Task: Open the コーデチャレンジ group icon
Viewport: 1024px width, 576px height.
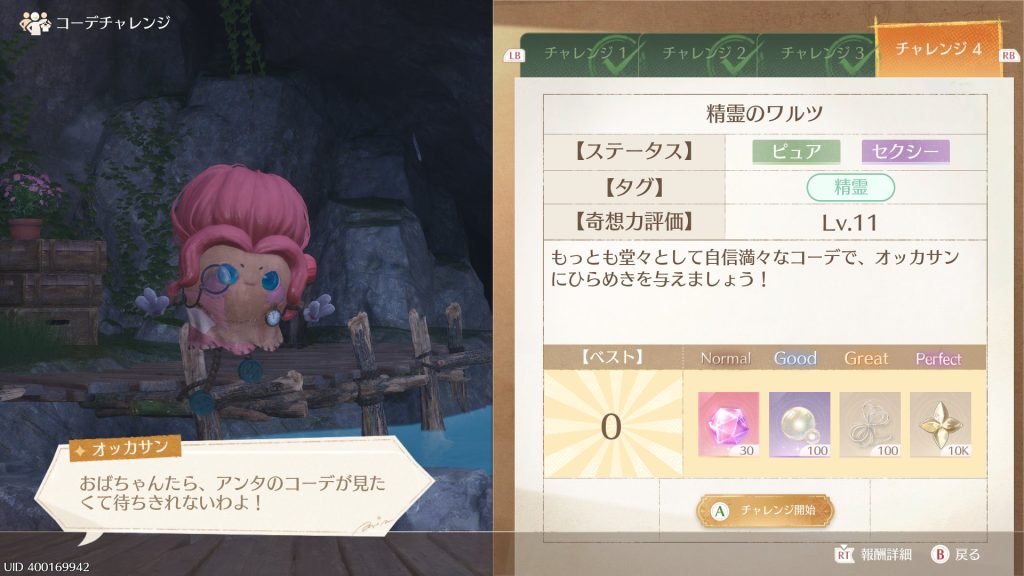Action: click(x=35, y=23)
